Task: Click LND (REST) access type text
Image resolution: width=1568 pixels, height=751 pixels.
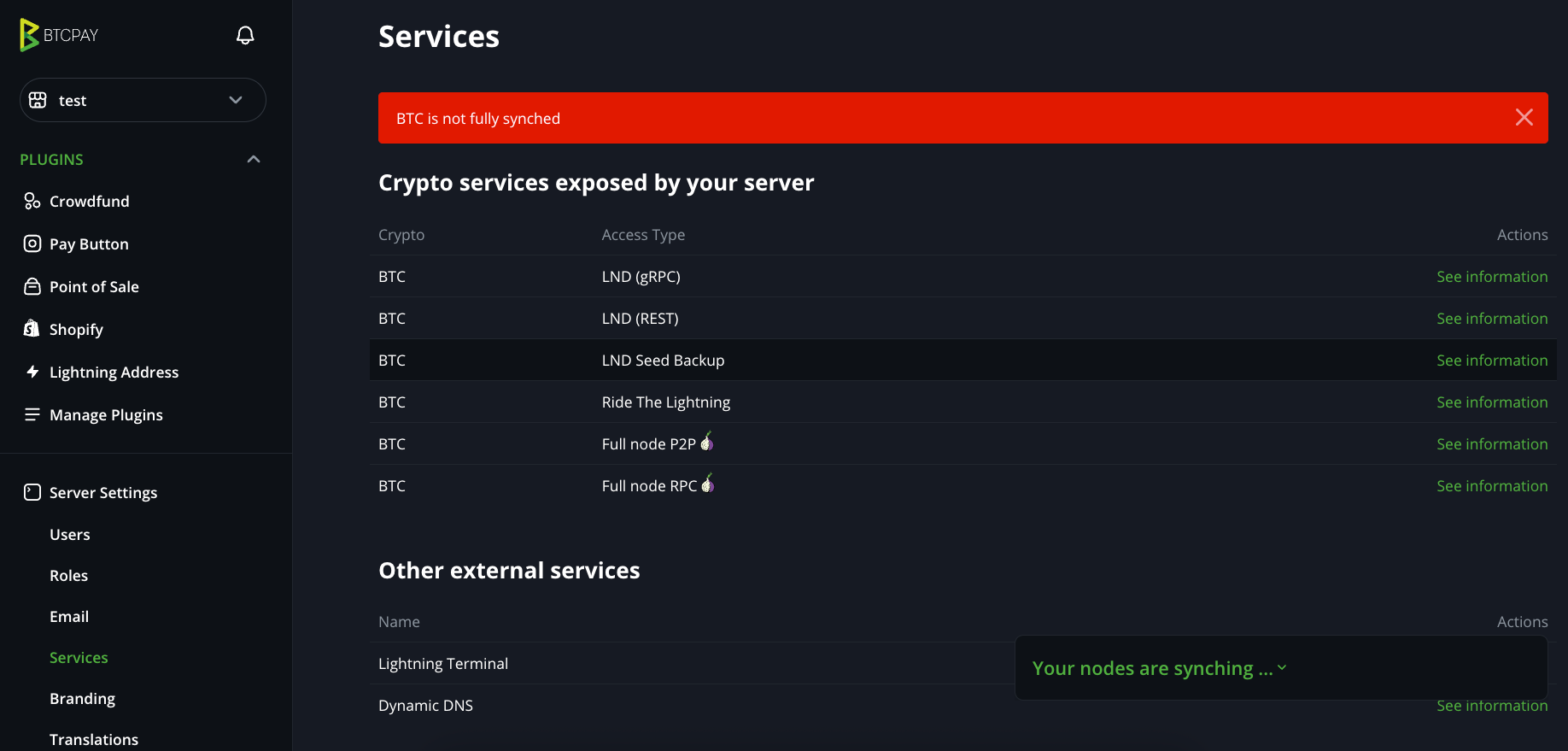Action: click(640, 318)
